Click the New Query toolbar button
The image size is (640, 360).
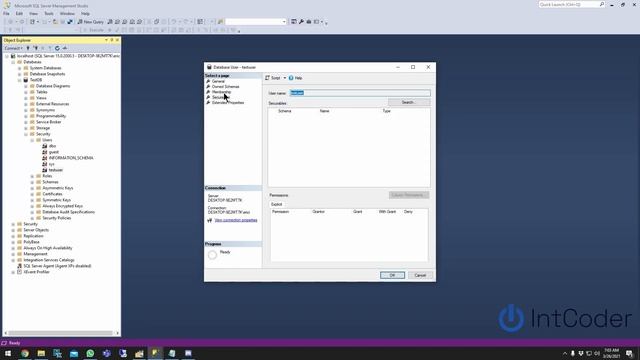(90, 22)
